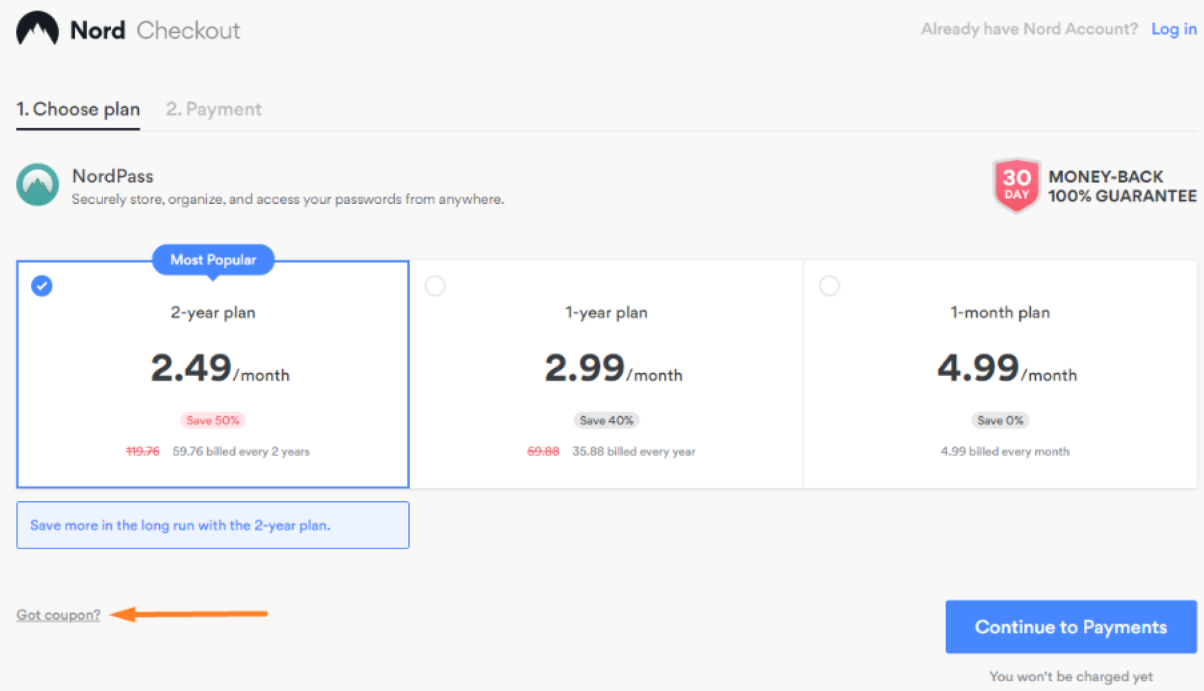The image size is (1204, 691).
Task: Click the crossed-out 119.76 price
Action: 143,452
